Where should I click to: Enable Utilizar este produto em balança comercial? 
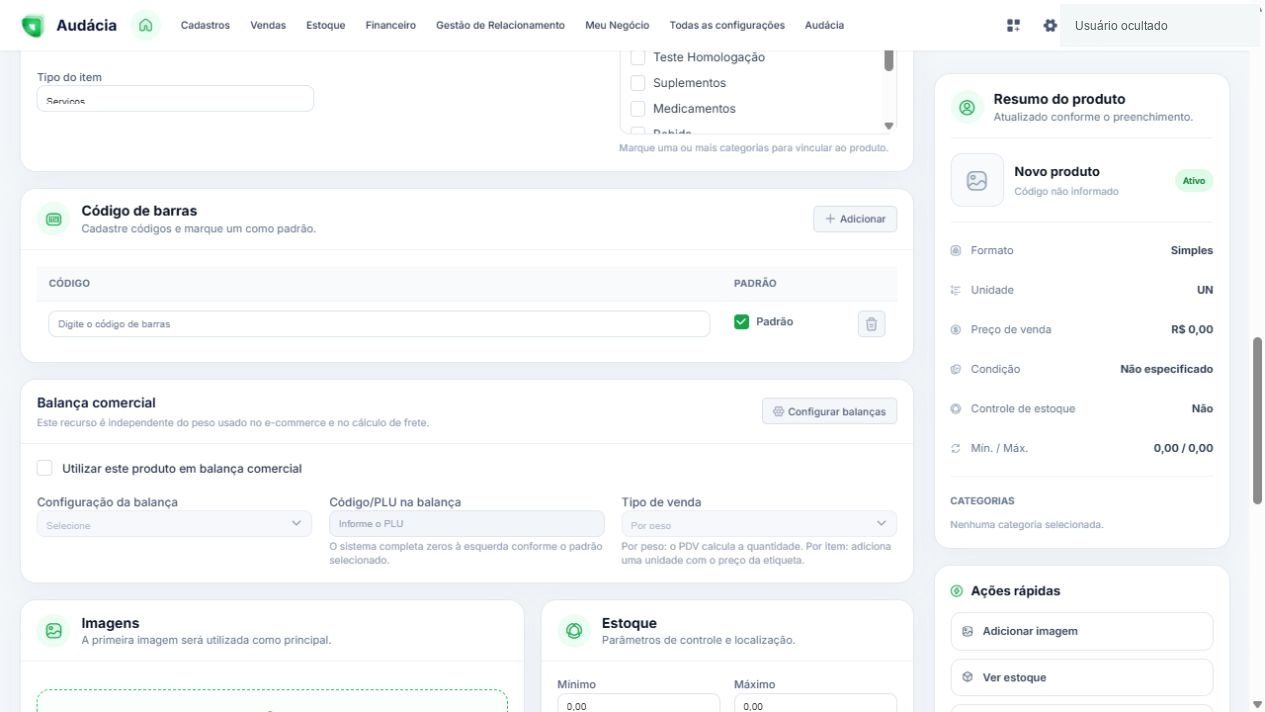coord(45,468)
